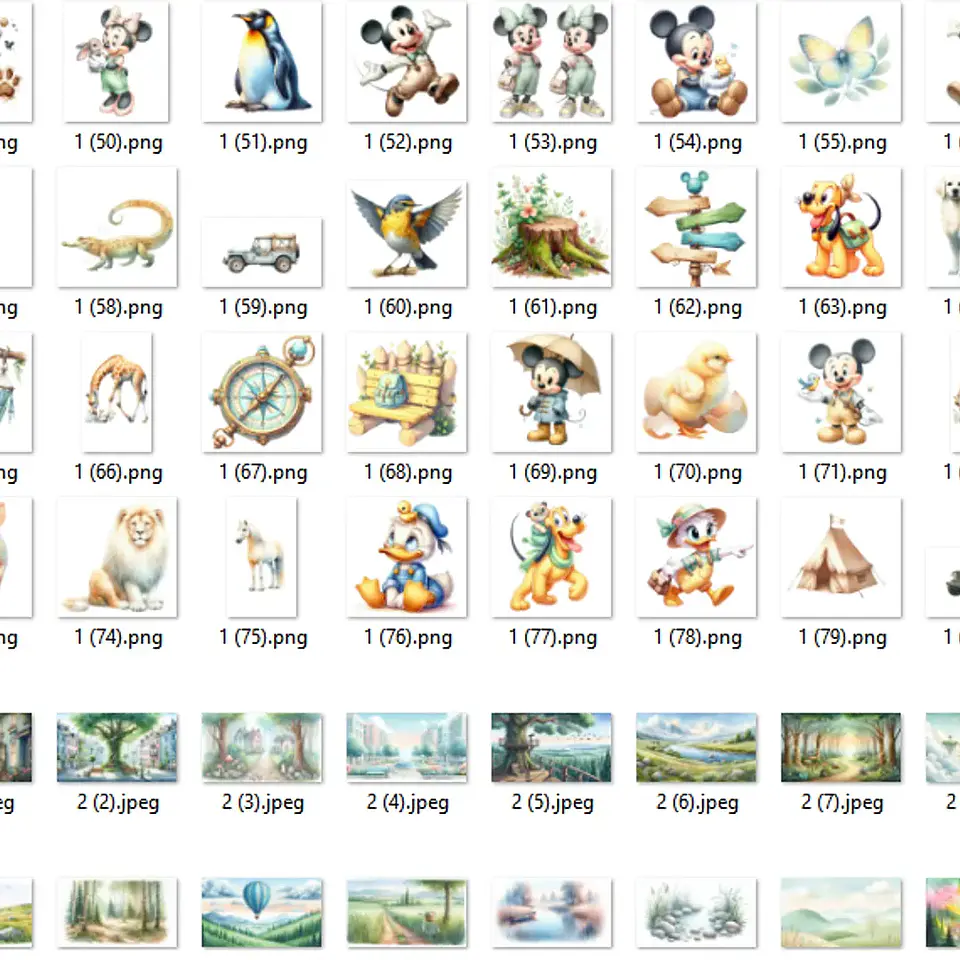The height and width of the screenshot is (960, 960).
Task: Open the Pluto file 1 (63).png
Action: tap(841, 227)
